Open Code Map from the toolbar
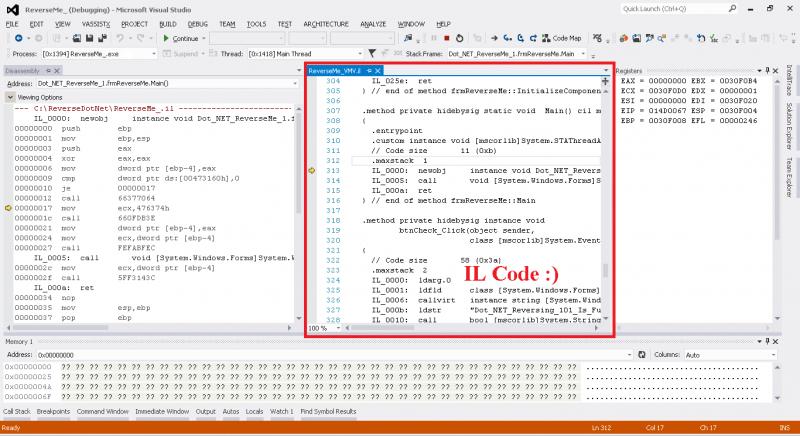The height and width of the screenshot is (436, 800). (562, 38)
